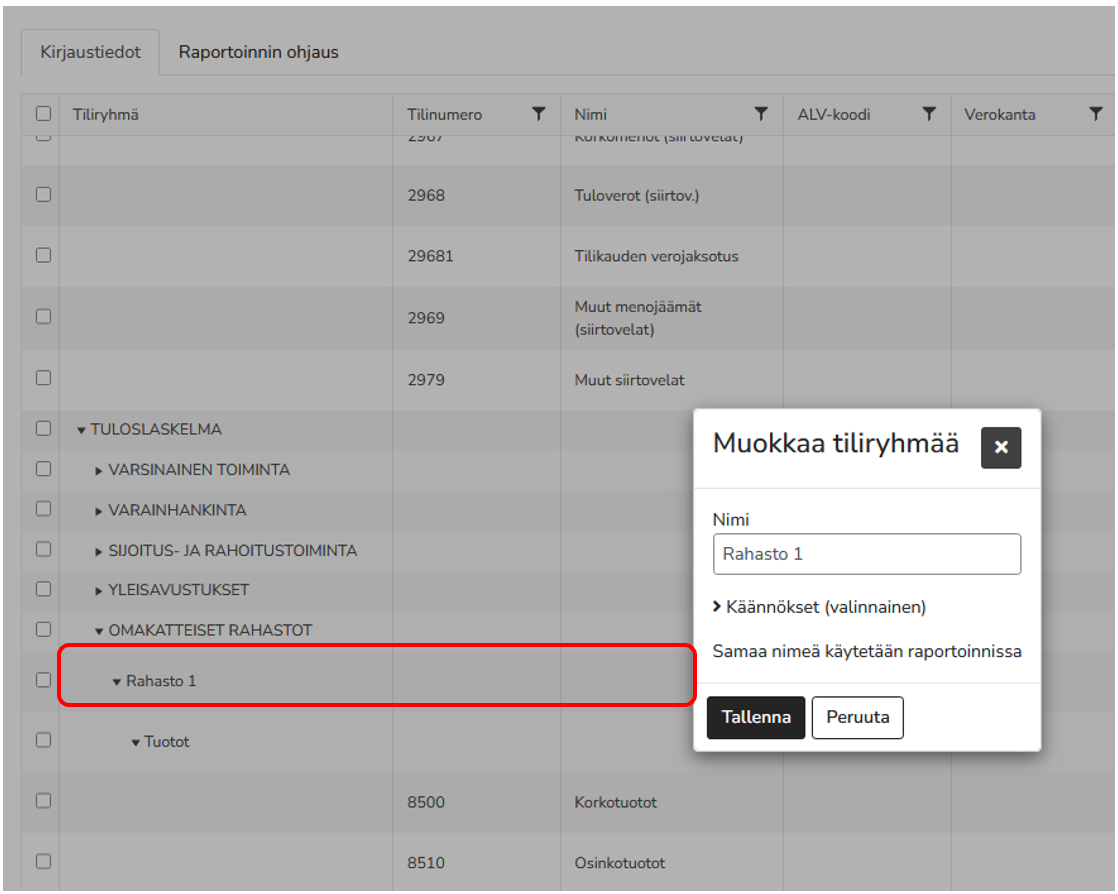Select account number 8500
The image size is (1118, 894).
(x=426, y=802)
